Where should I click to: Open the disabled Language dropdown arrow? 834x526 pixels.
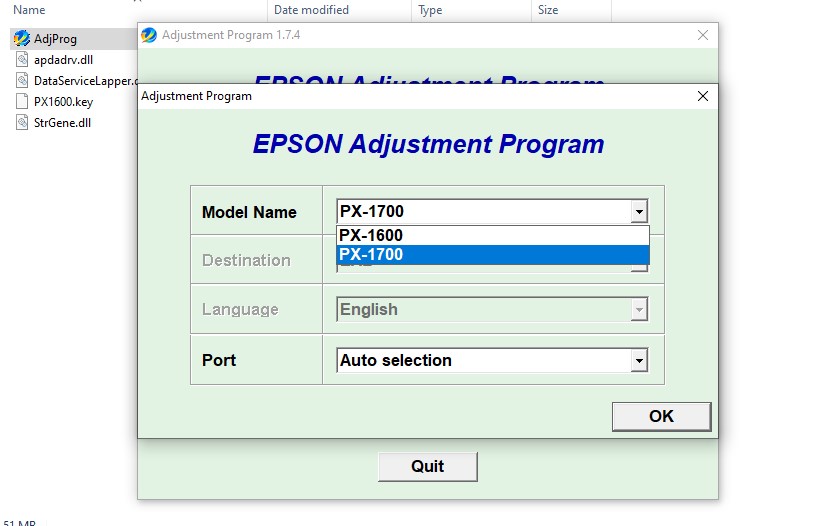coord(639,310)
